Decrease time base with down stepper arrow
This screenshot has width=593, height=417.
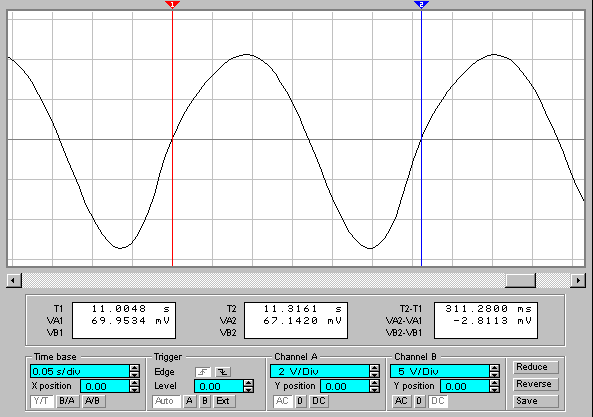(134, 374)
